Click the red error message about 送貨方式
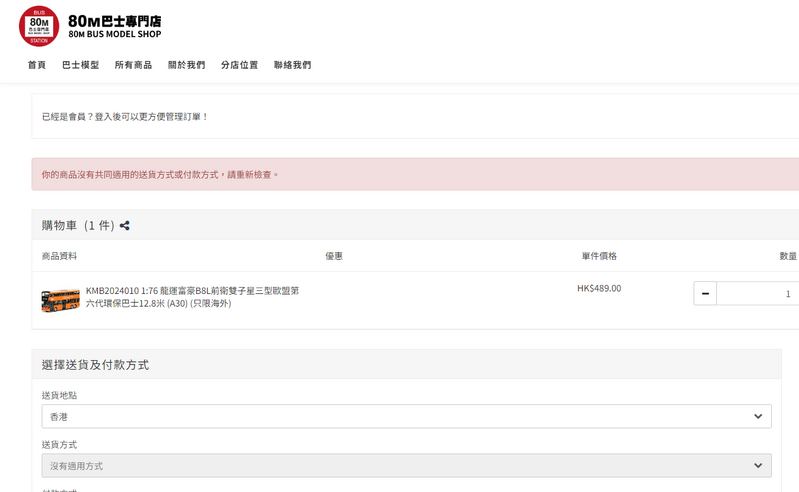This screenshot has height=492, width=799. [160, 175]
